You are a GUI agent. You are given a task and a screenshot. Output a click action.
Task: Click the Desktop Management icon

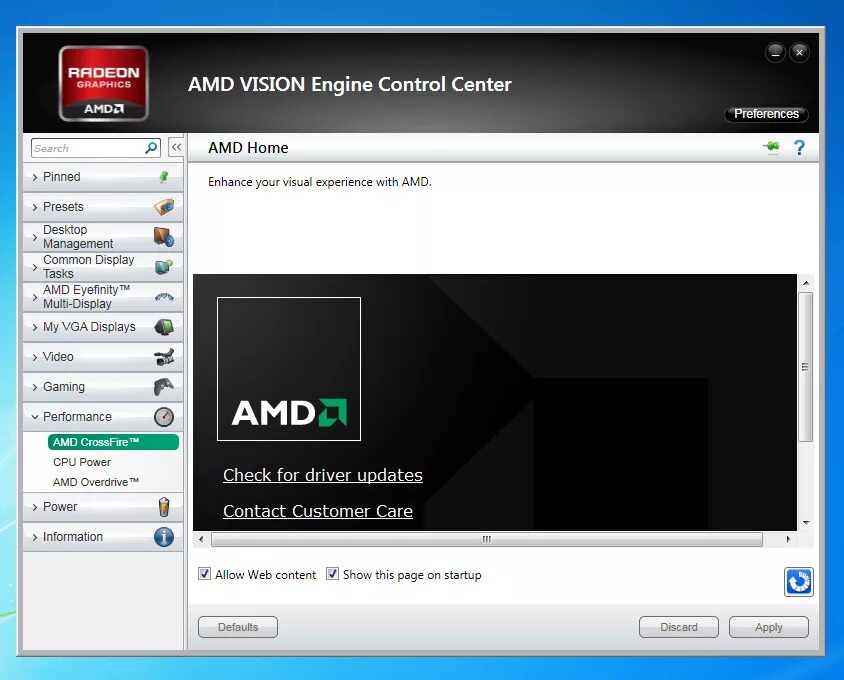click(164, 237)
